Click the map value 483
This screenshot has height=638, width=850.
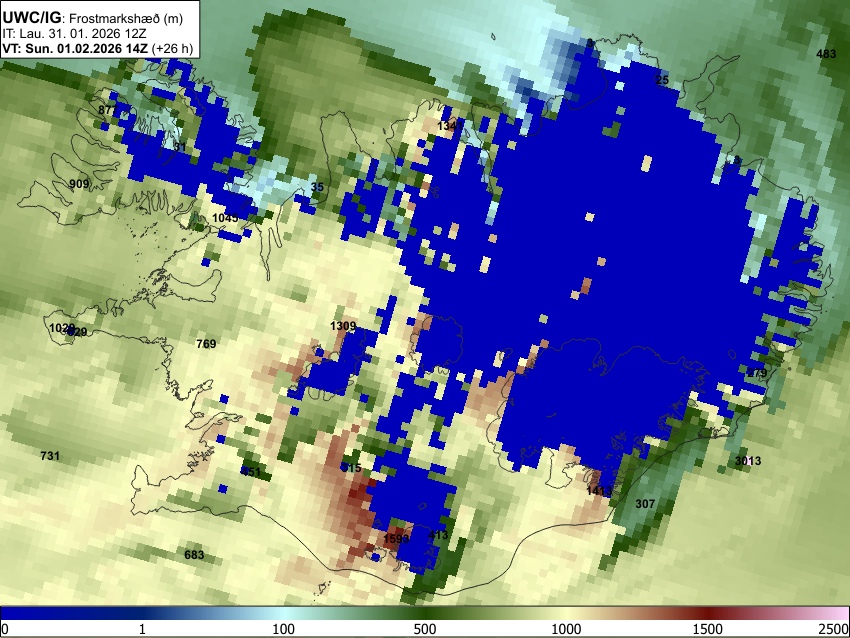[826, 54]
